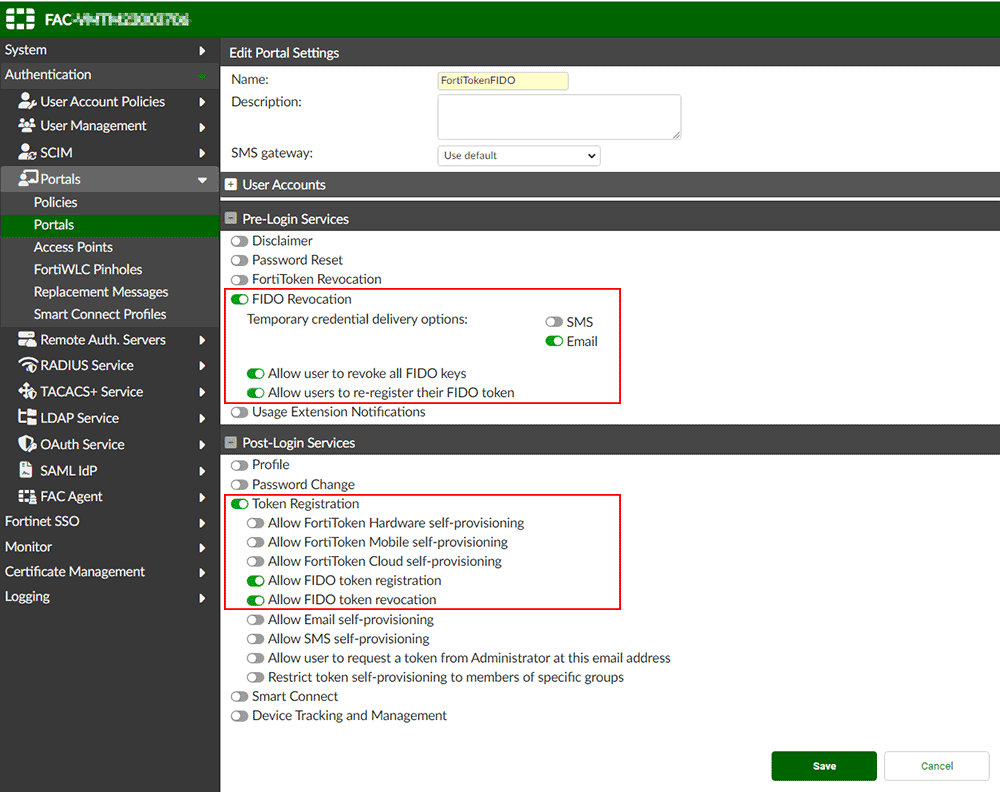Expand the Monitor menu
Image resolution: width=1000 pixels, height=792 pixels.
click(109, 547)
